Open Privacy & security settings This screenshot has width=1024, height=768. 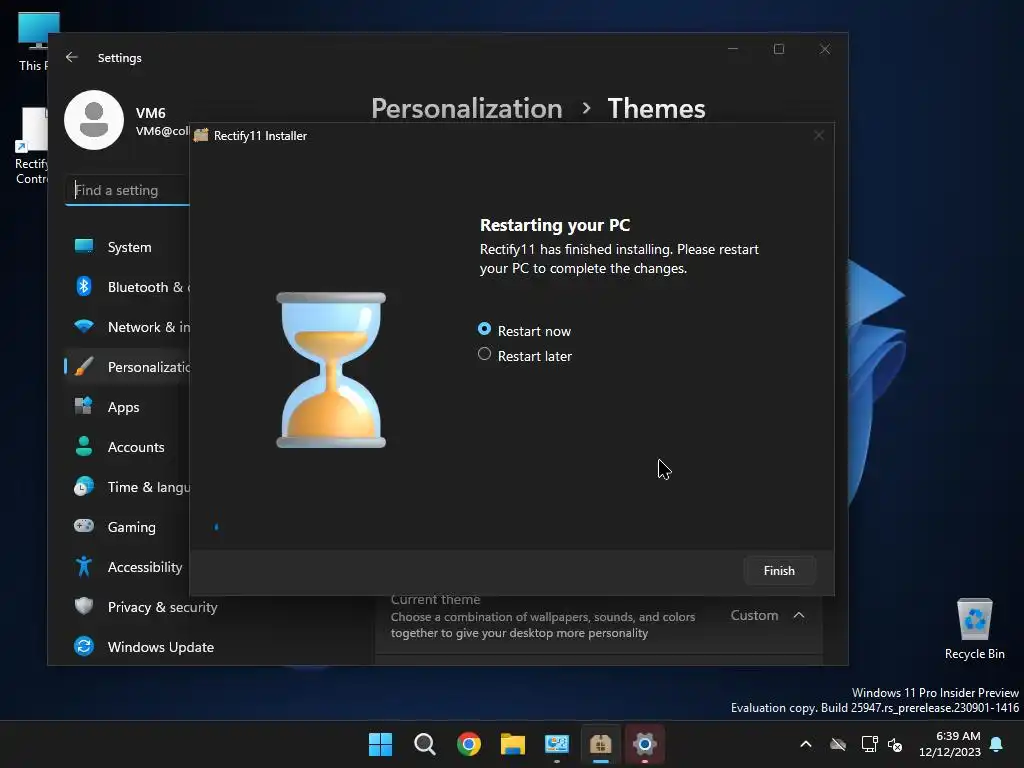[x=216, y=607]
